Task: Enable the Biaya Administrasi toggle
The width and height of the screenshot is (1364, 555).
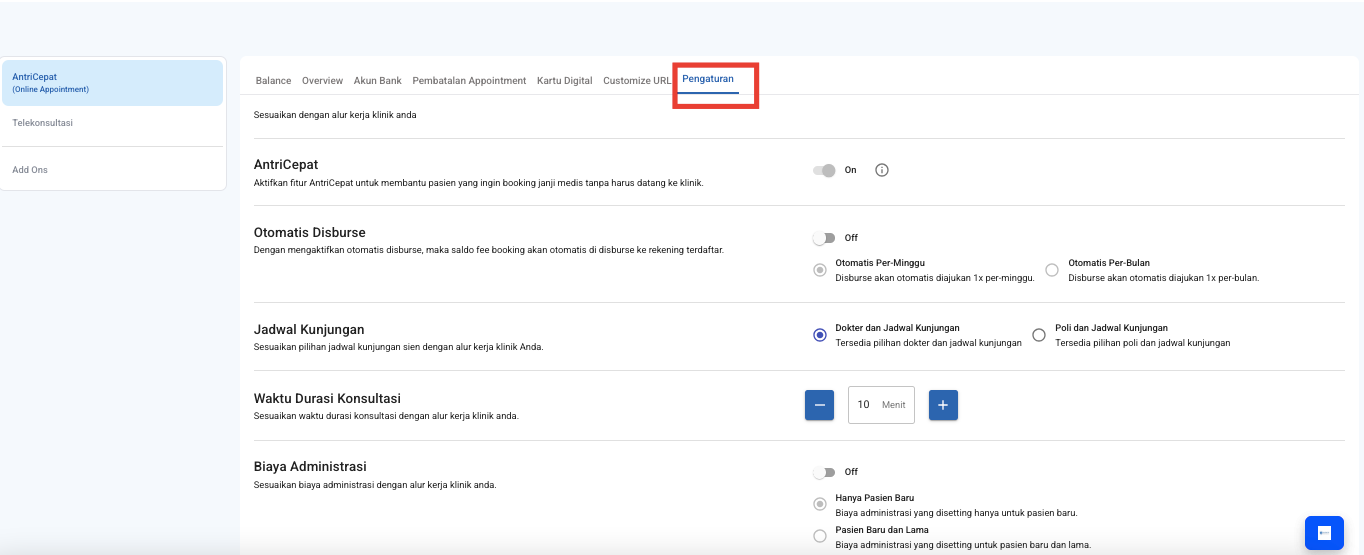Action: pos(824,472)
